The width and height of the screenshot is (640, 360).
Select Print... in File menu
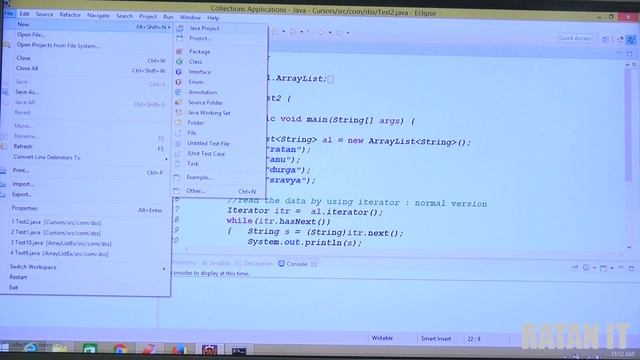click(x=20, y=170)
